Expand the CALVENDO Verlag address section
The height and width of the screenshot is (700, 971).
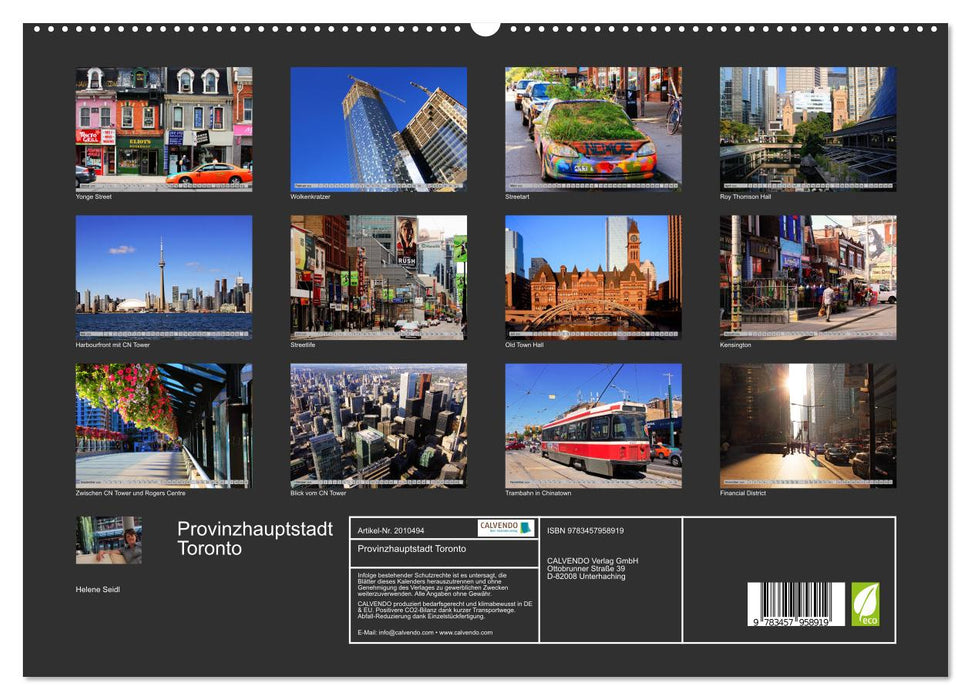[592, 566]
